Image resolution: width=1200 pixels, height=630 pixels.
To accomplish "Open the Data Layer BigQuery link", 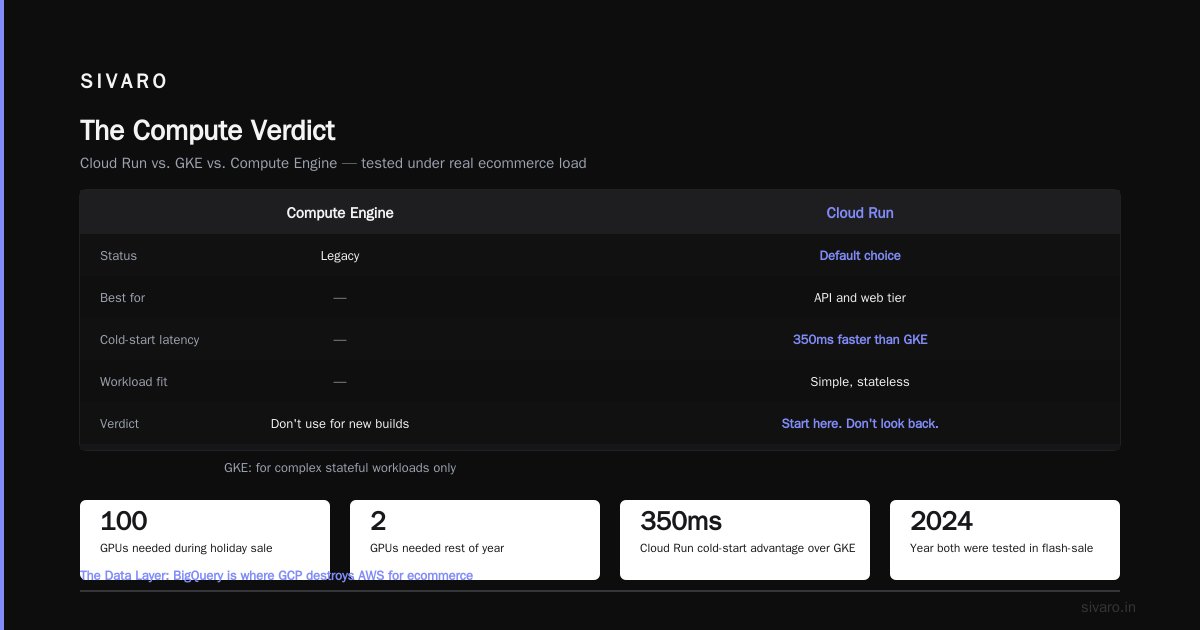I will (276, 576).
